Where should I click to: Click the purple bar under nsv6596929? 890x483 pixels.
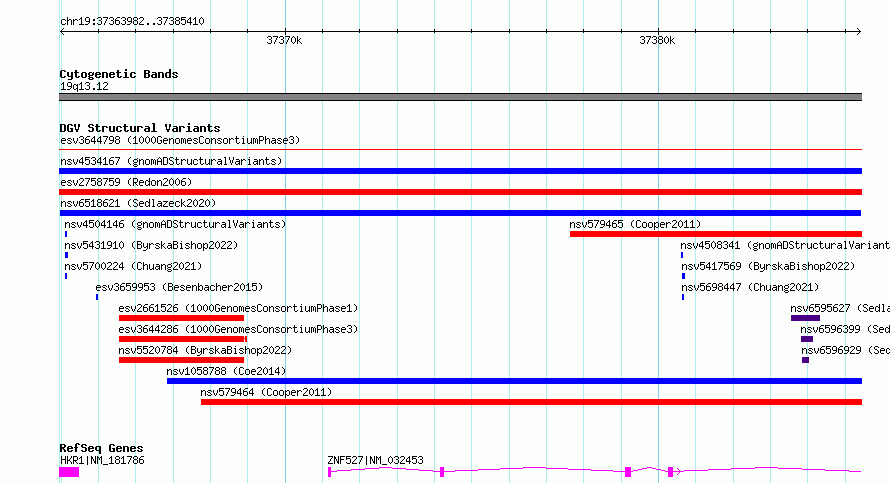pyautogui.click(x=805, y=360)
